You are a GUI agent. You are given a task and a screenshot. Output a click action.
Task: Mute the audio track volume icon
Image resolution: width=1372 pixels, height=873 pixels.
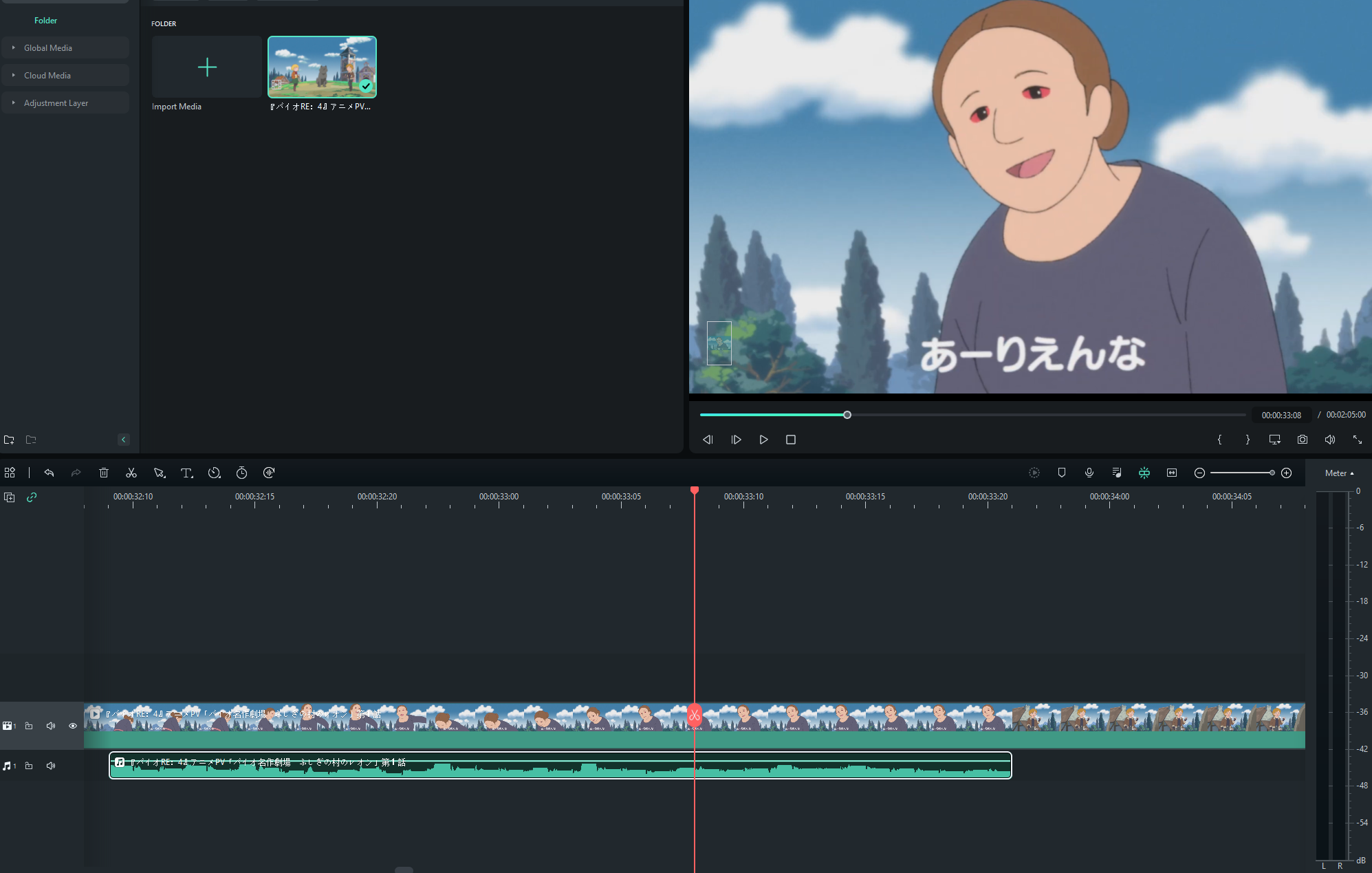[x=50, y=765]
